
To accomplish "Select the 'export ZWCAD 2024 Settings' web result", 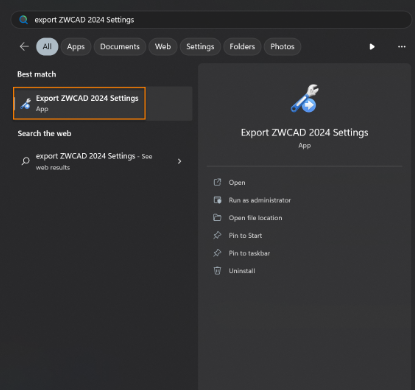I will (x=103, y=161).
